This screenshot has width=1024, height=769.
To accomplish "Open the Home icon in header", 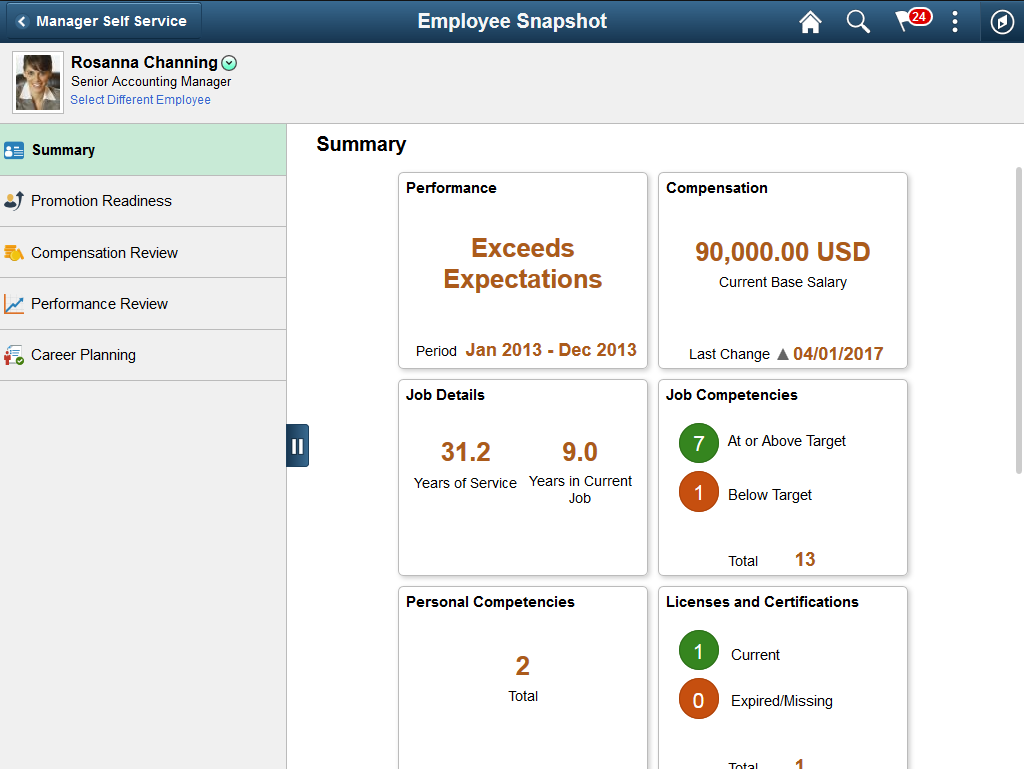I will 810,22.
